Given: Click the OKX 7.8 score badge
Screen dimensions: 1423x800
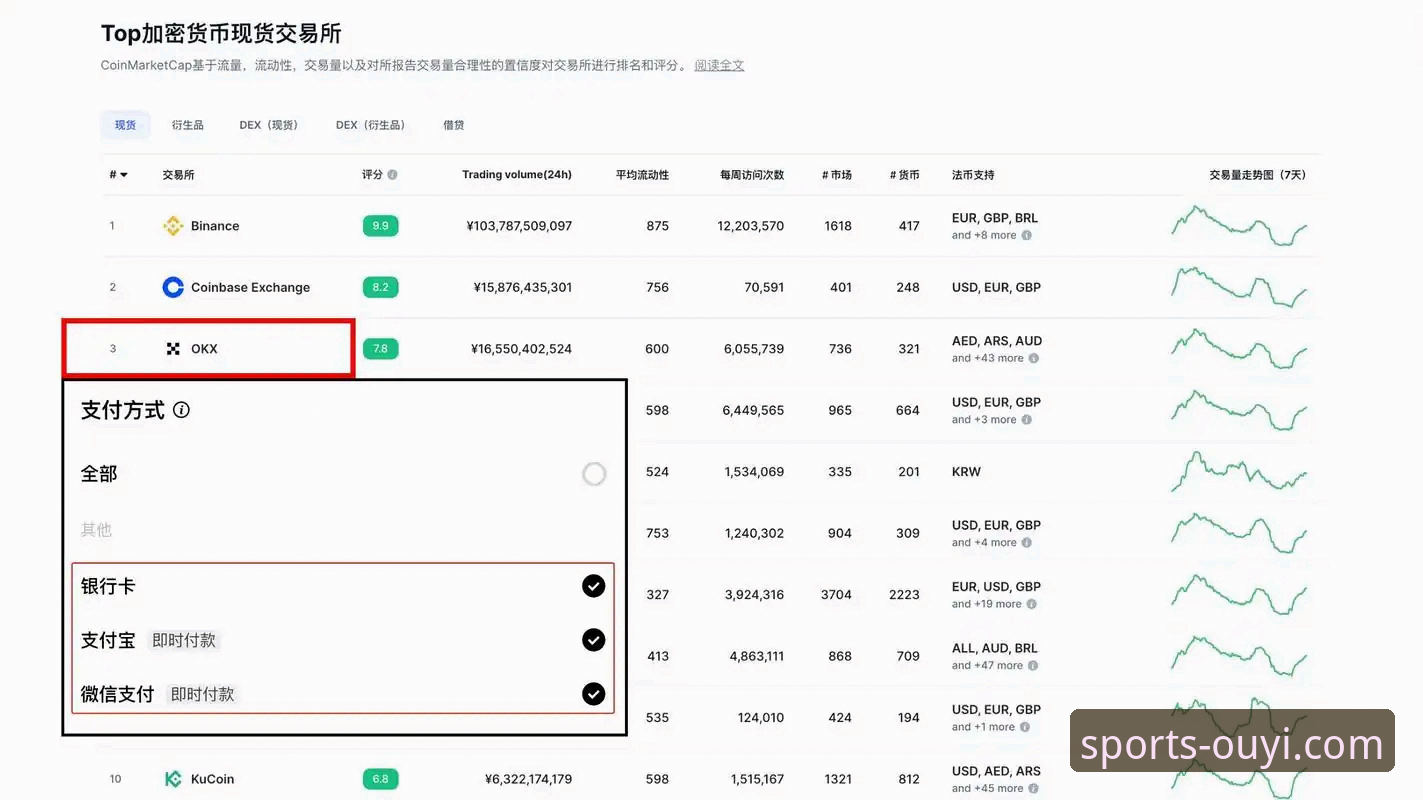Looking at the screenshot, I should tap(380, 349).
